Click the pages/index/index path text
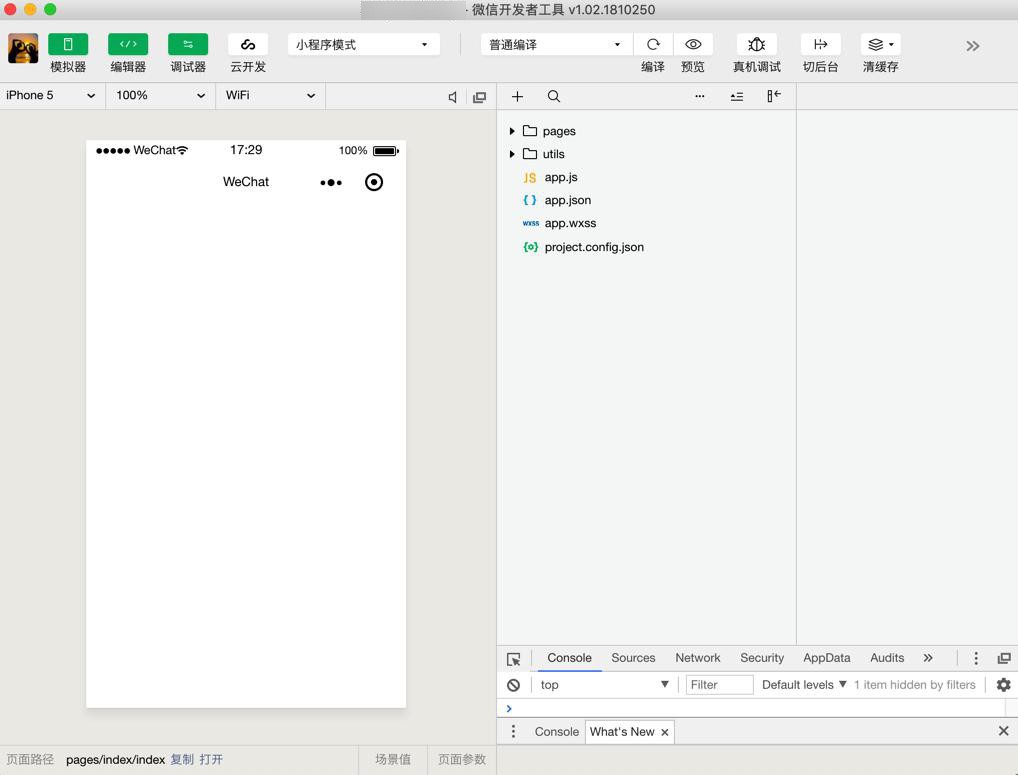1018x775 pixels. point(116,759)
